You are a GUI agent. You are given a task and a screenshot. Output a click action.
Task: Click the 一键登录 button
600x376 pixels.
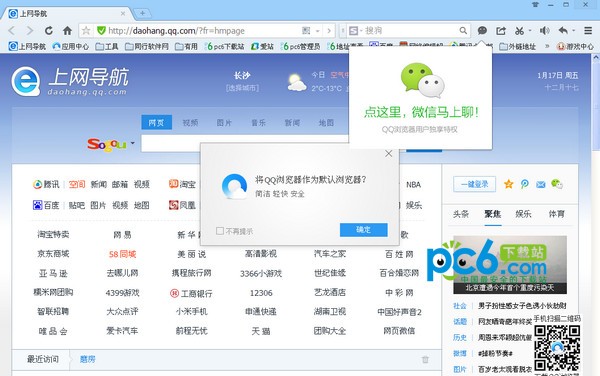pos(474,184)
